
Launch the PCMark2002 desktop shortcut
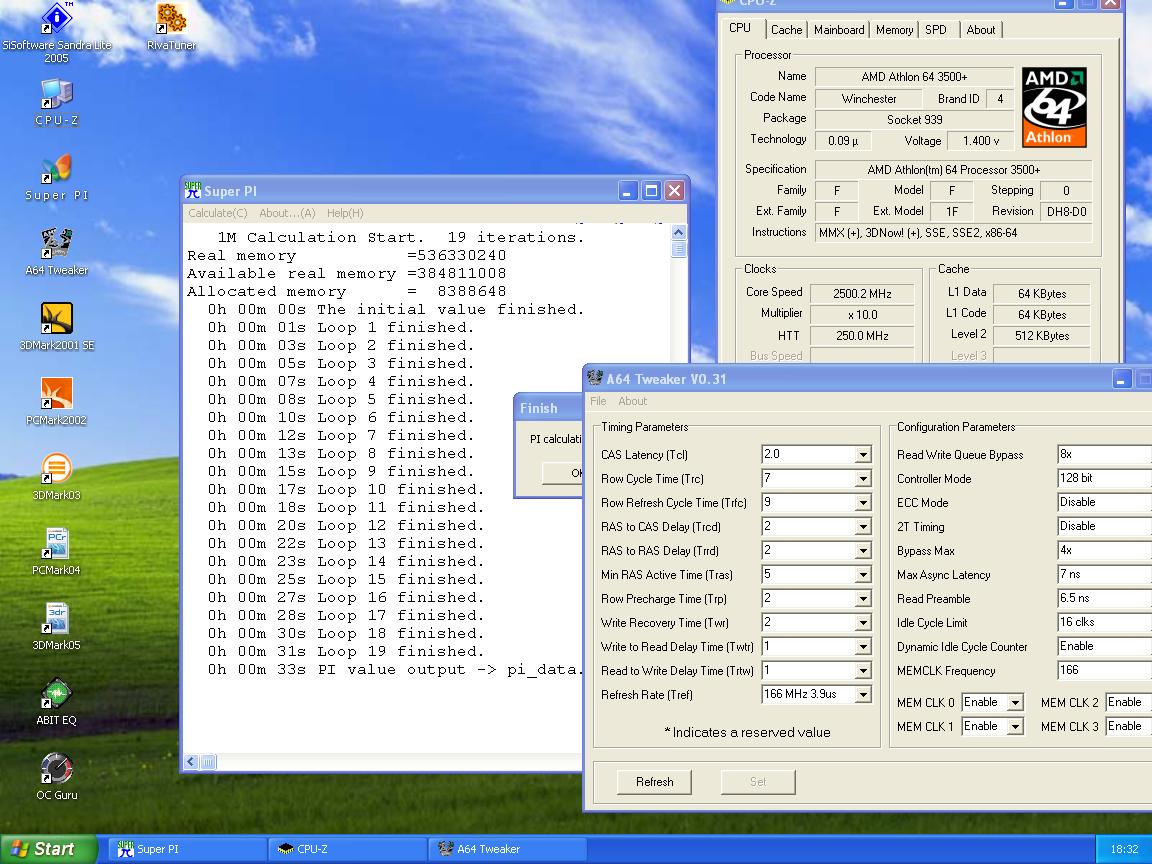point(56,395)
